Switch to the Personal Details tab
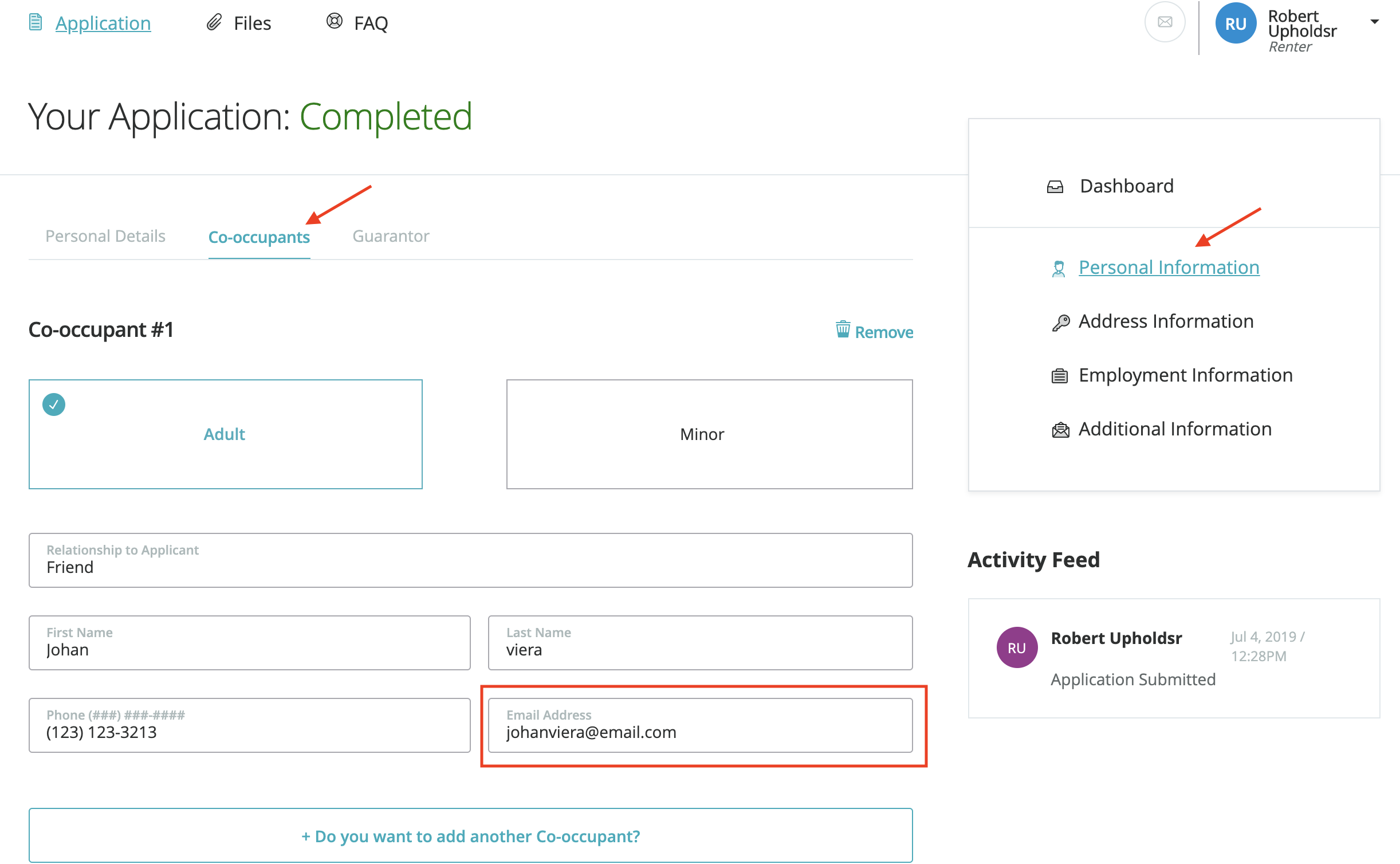1400x864 pixels. (x=105, y=236)
